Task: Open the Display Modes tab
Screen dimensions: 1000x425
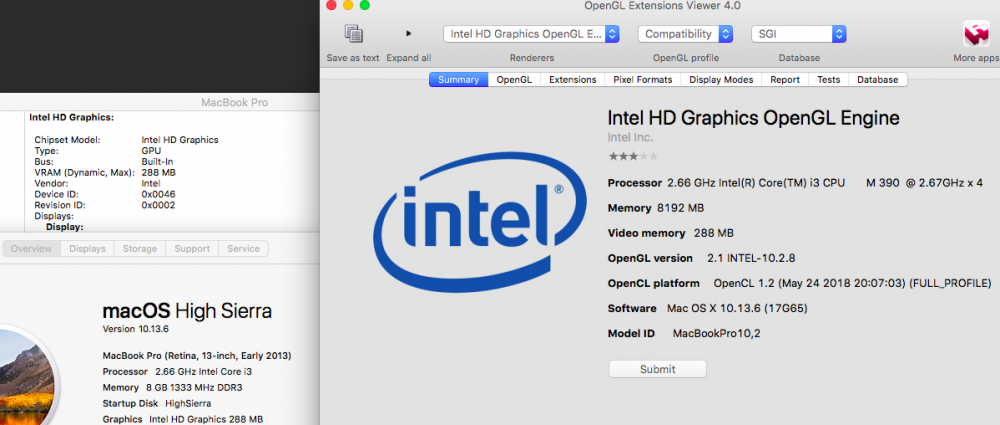Action: click(721, 80)
